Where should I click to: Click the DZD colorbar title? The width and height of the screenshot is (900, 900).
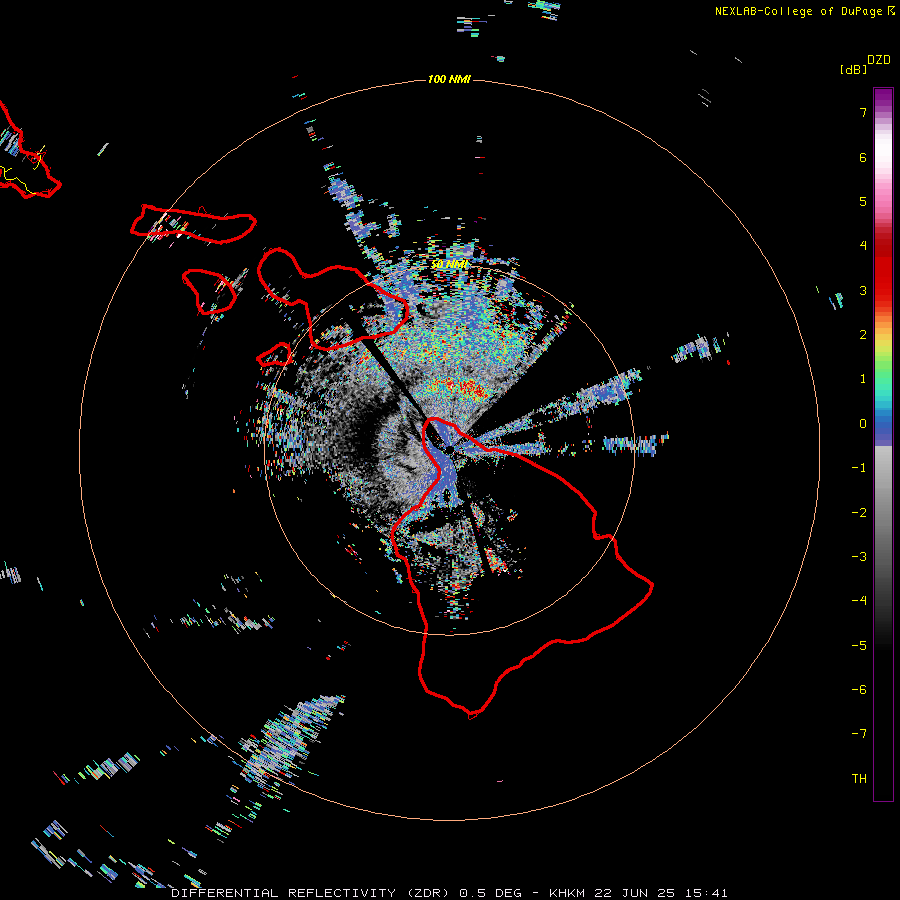point(879,60)
